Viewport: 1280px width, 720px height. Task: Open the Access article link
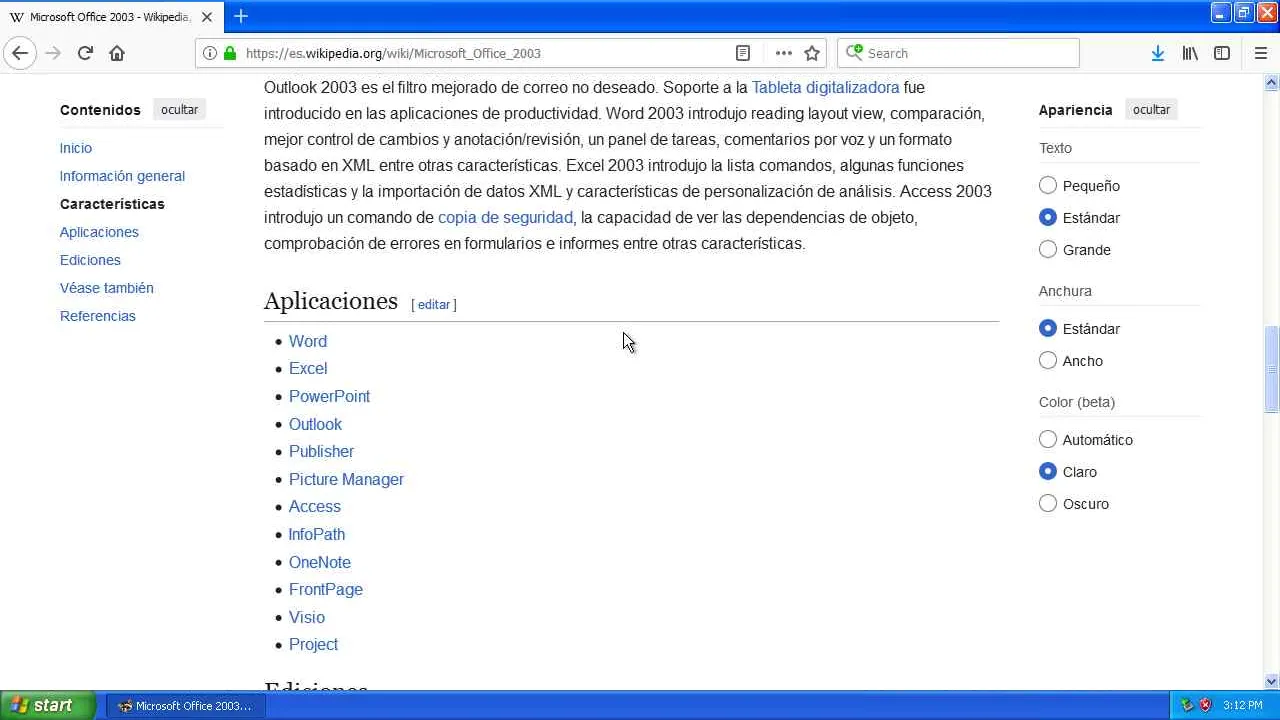click(x=315, y=506)
